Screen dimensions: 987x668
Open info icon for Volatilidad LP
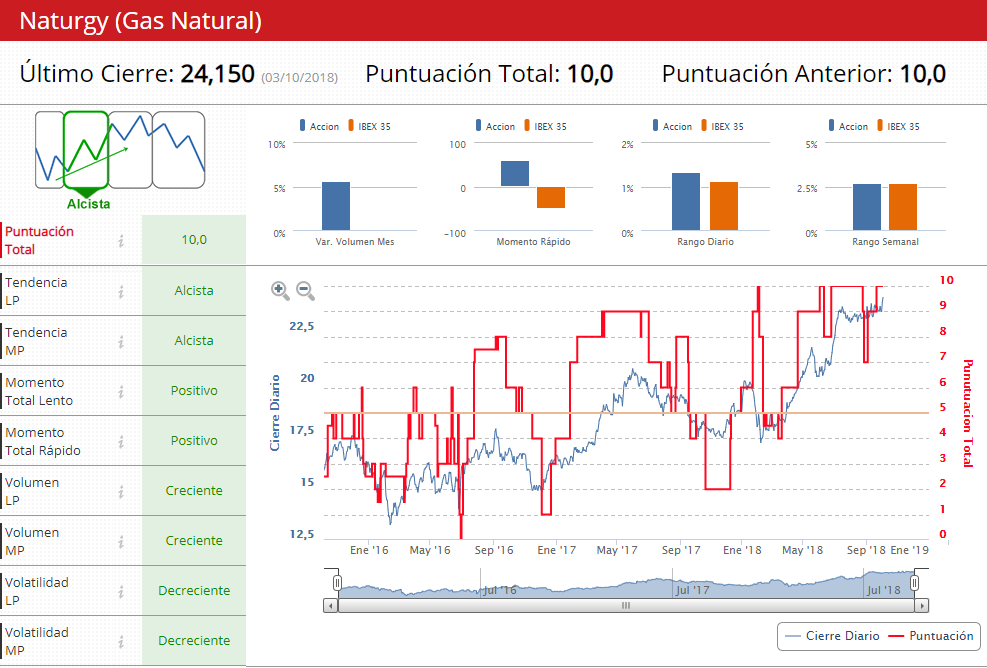[121, 591]
